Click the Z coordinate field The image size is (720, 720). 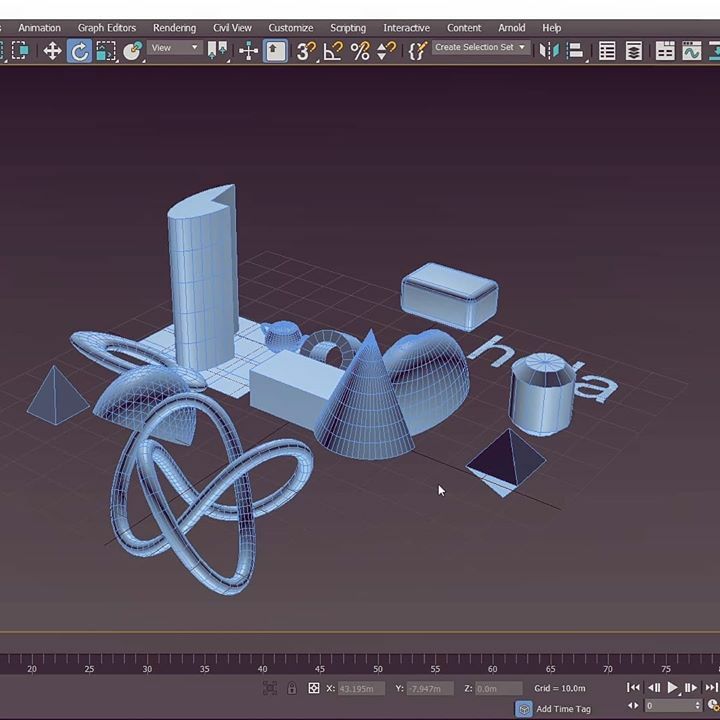(499, 688)
